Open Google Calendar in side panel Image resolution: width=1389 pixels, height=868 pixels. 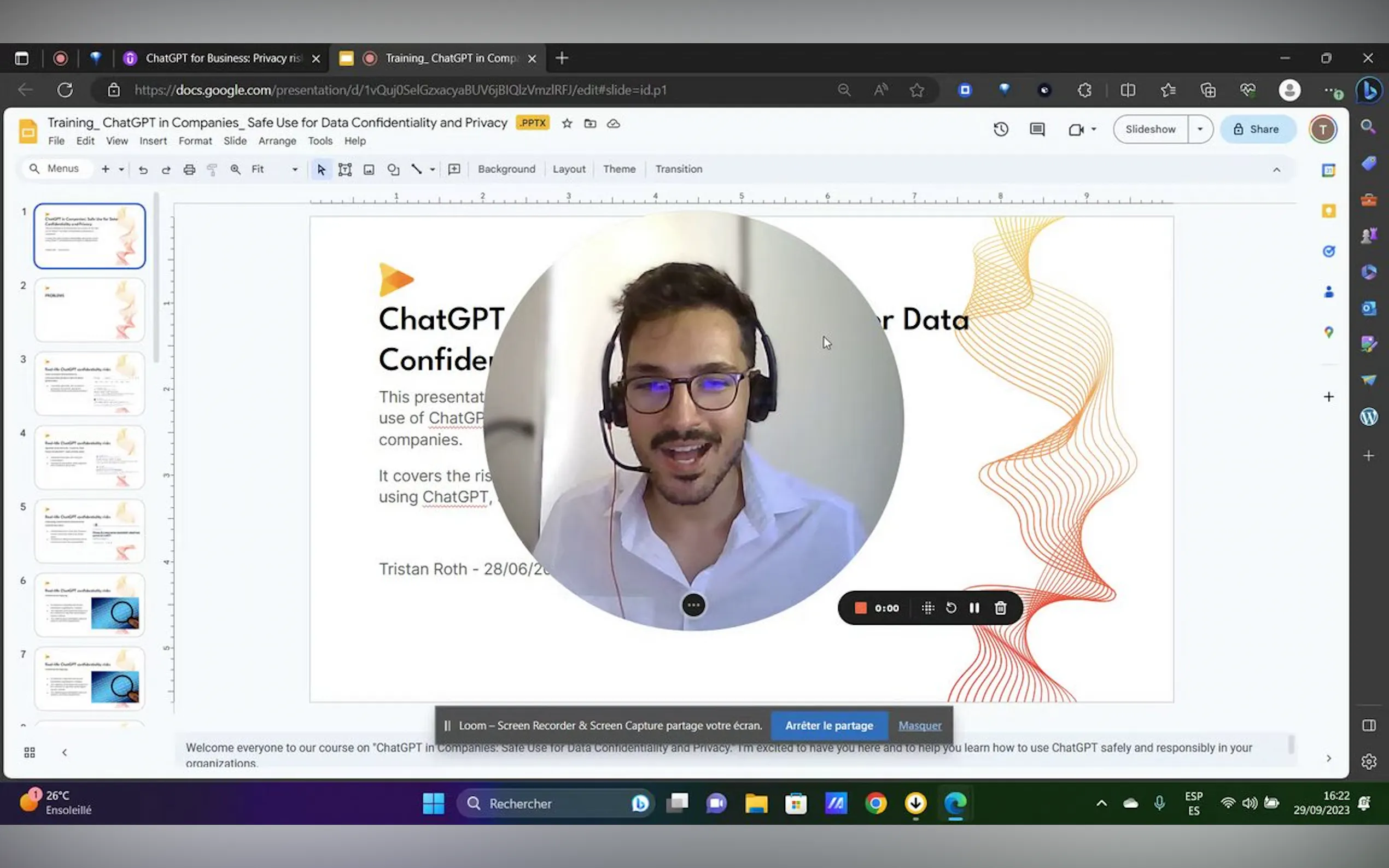point(1329,170)
